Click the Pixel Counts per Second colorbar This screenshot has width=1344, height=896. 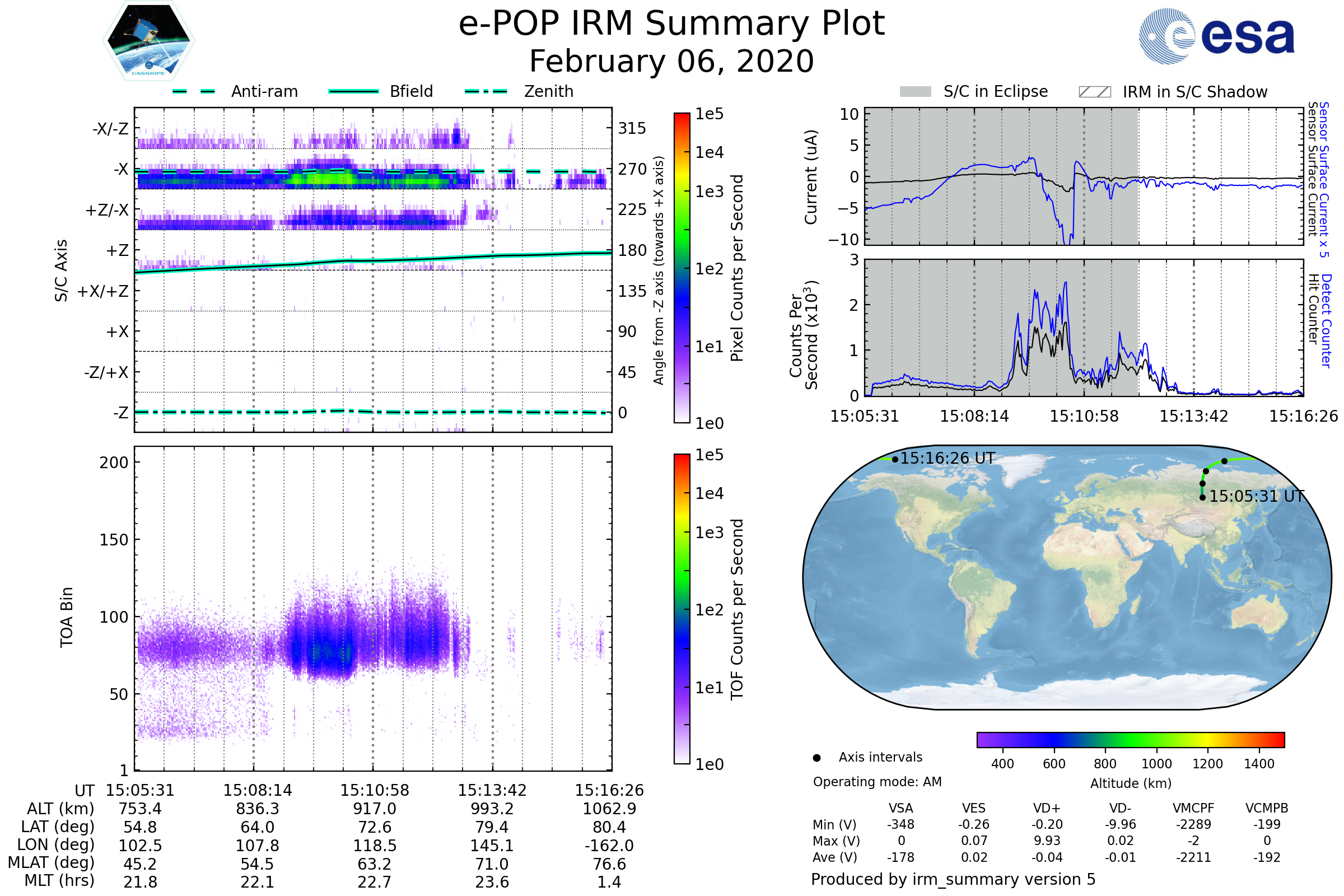pos(682,268)
